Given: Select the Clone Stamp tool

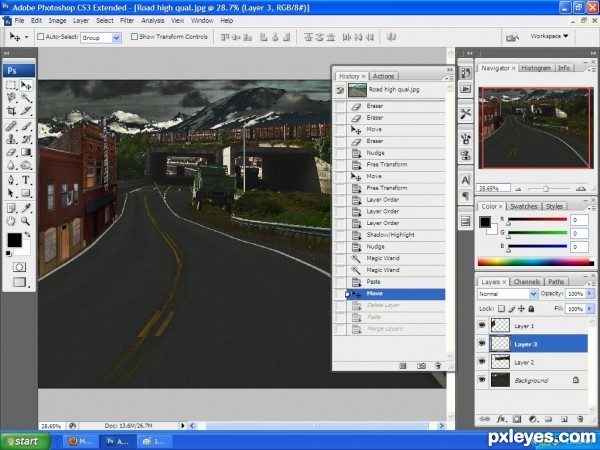Looking at the screenshot, I should point(11,139).
